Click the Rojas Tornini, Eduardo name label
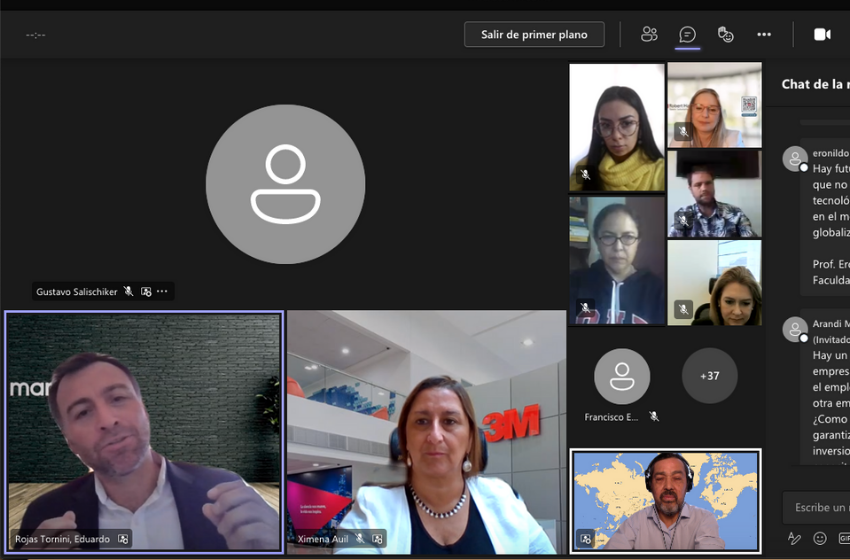Viewport: 850px width, 560px height. tap(62, 539)
